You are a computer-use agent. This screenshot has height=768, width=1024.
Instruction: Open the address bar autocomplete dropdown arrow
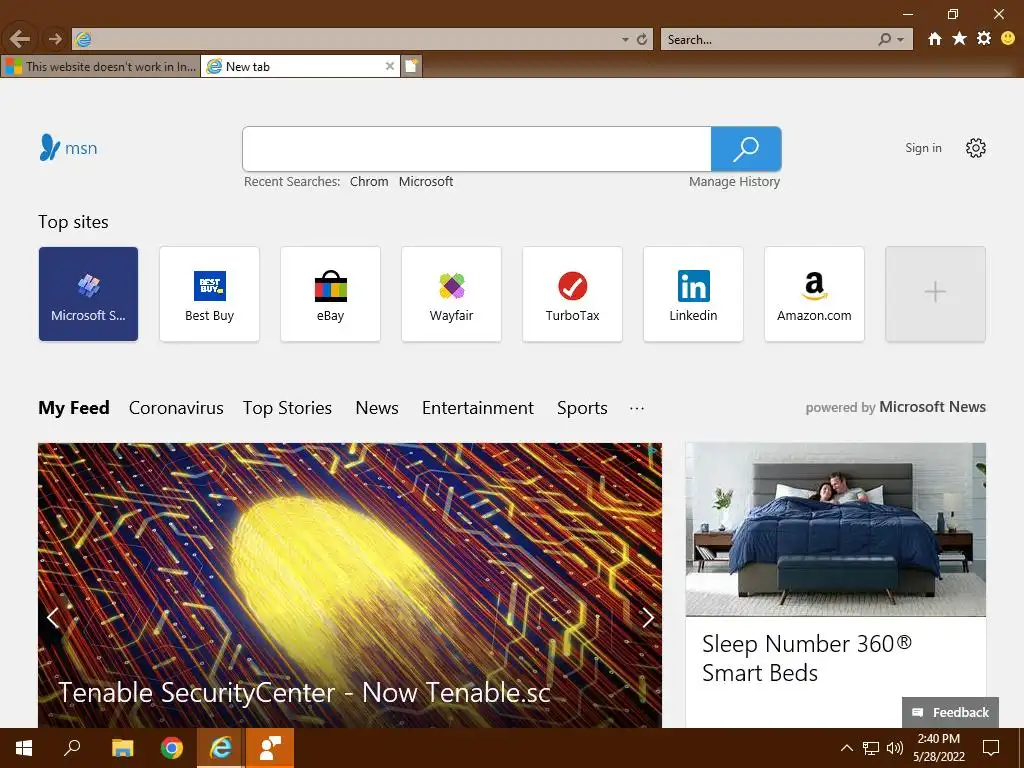tap(625, 40)
